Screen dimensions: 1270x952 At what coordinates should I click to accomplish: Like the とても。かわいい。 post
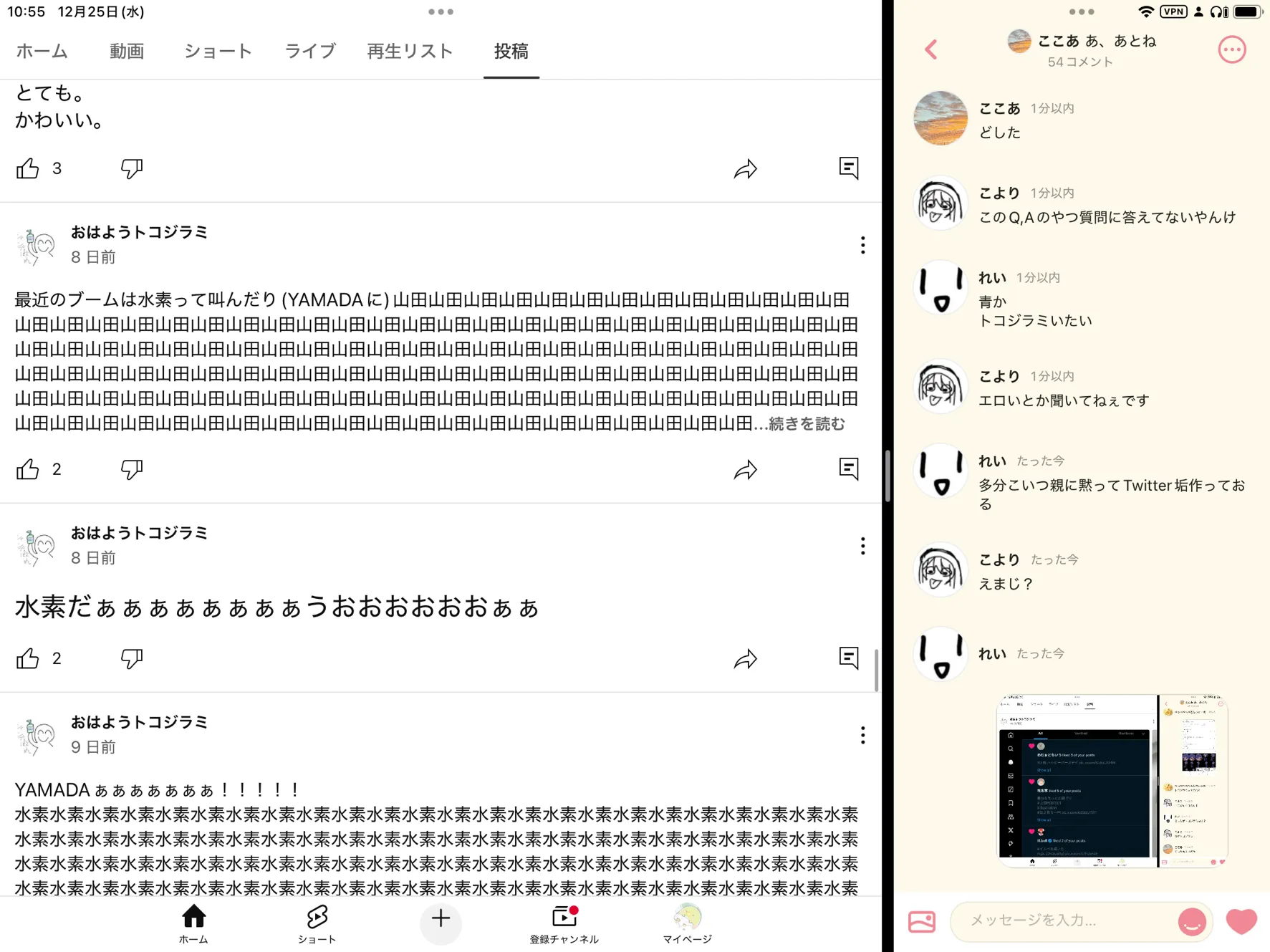point(28,168)
